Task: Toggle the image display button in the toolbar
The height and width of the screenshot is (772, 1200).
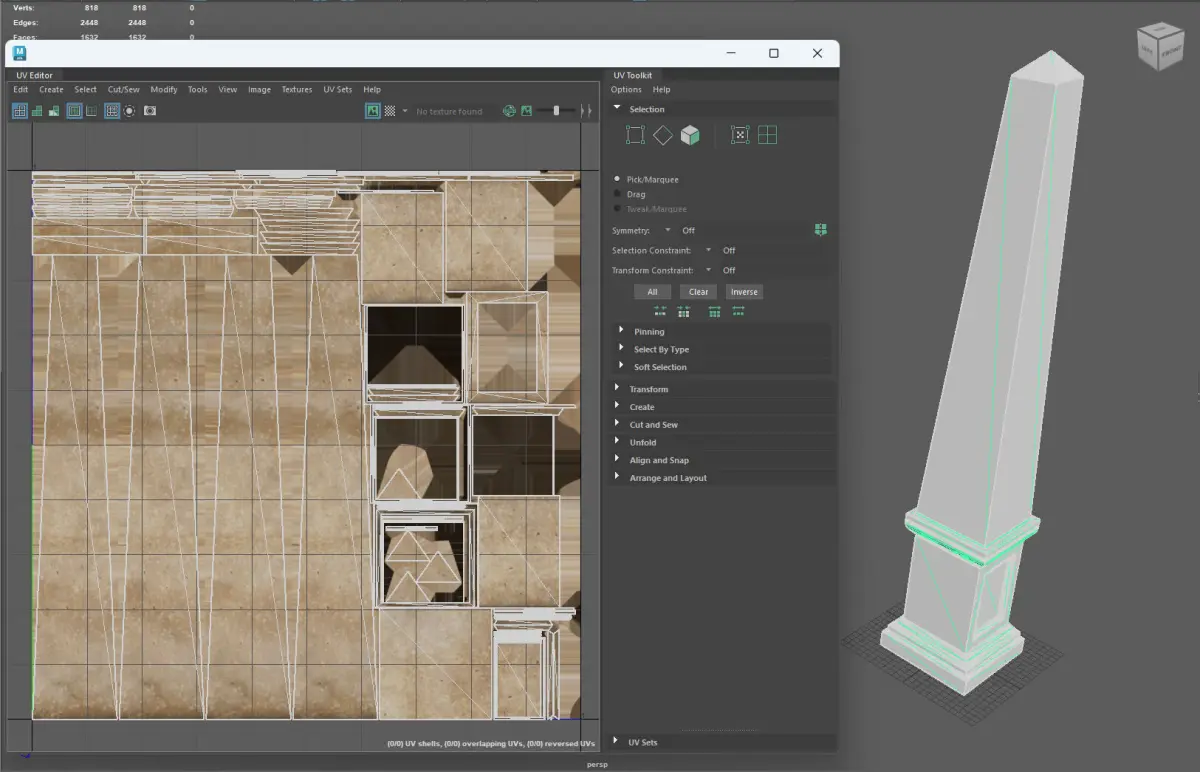Action: pos(372,111)
